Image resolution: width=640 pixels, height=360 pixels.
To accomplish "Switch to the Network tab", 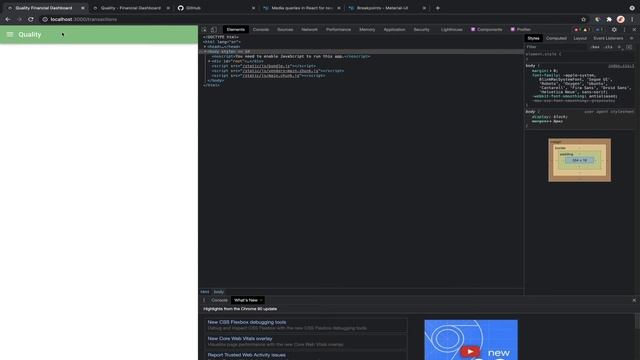I will [x=309, y=29].
